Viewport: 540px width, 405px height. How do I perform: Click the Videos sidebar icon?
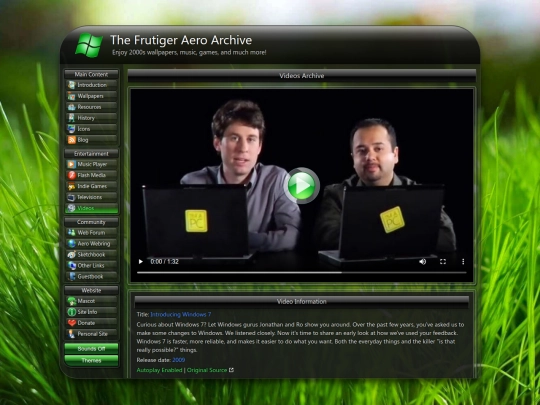pyautogui.click(x=71, y=208)
